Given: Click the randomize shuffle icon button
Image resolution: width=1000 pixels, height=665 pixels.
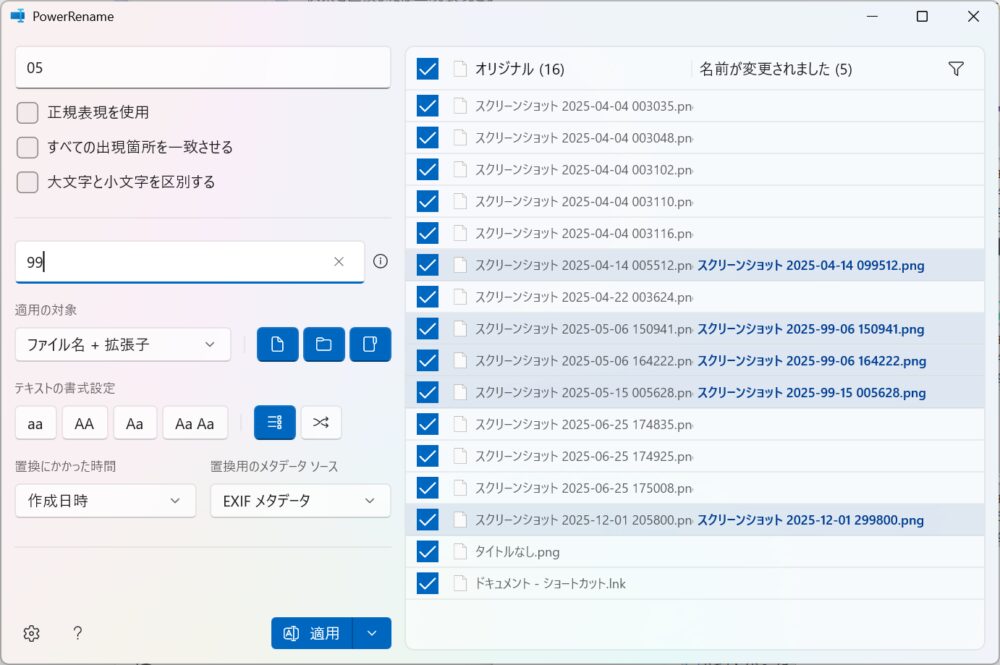Looking at the screenshot, I should [321, 423].
